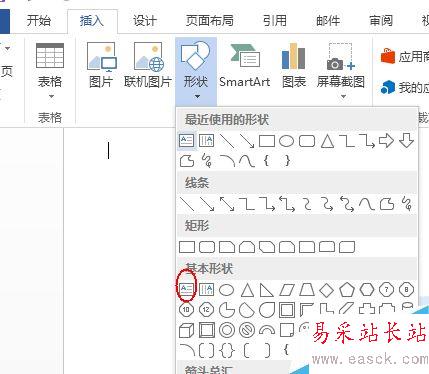
Task: Select the hexagon shape
Action: [x=367, y=290]
